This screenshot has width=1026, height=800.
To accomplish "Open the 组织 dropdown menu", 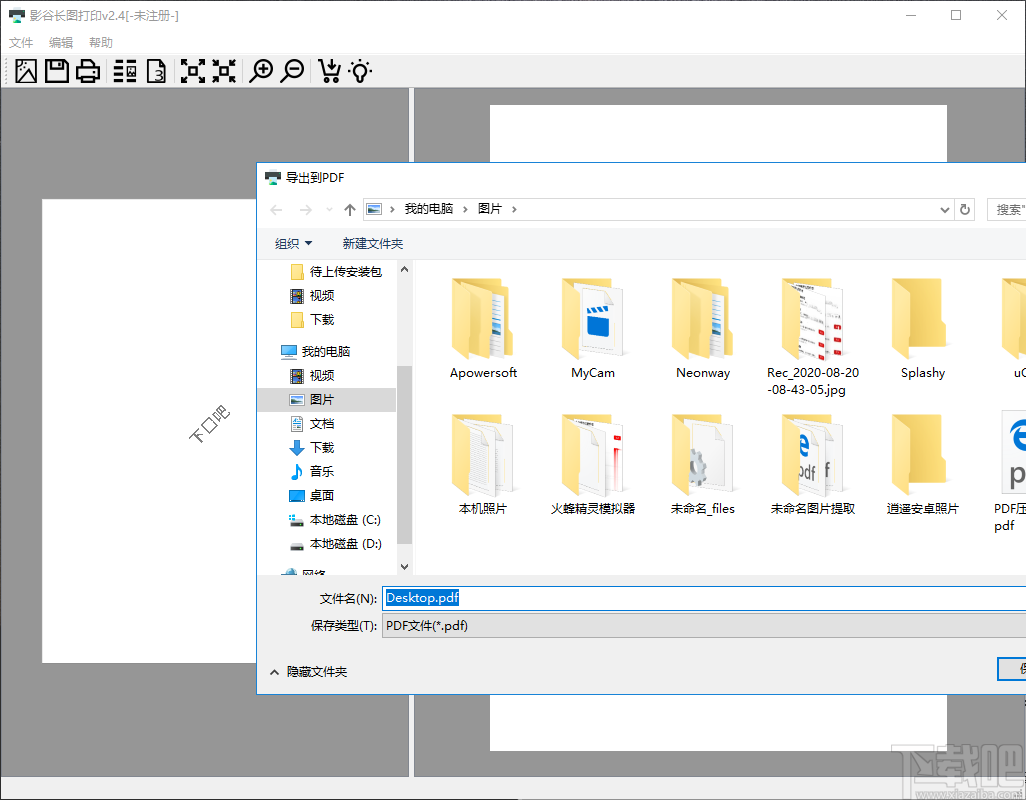I will point(293,243).
